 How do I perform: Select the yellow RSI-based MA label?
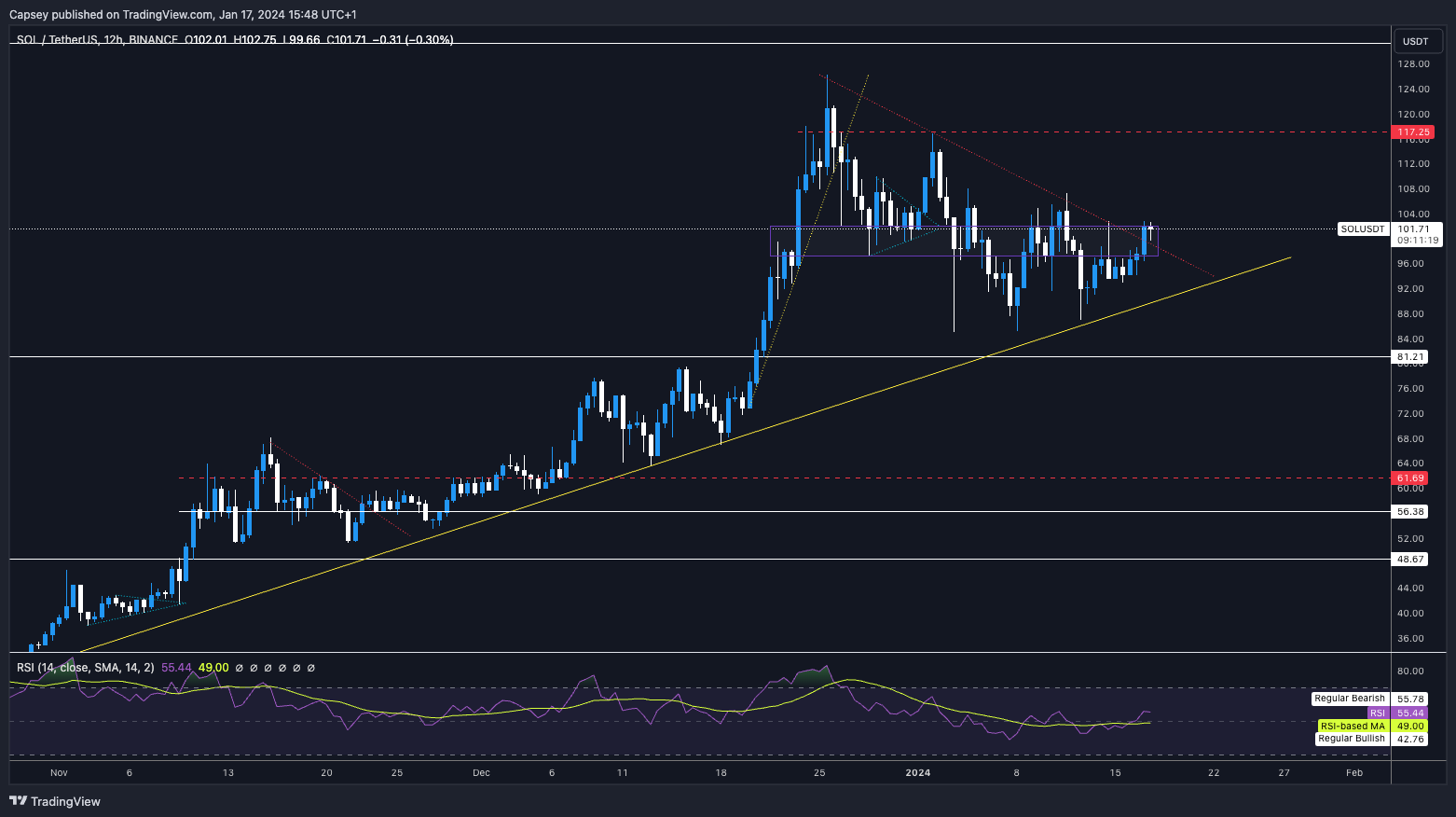coord(1352,726)
